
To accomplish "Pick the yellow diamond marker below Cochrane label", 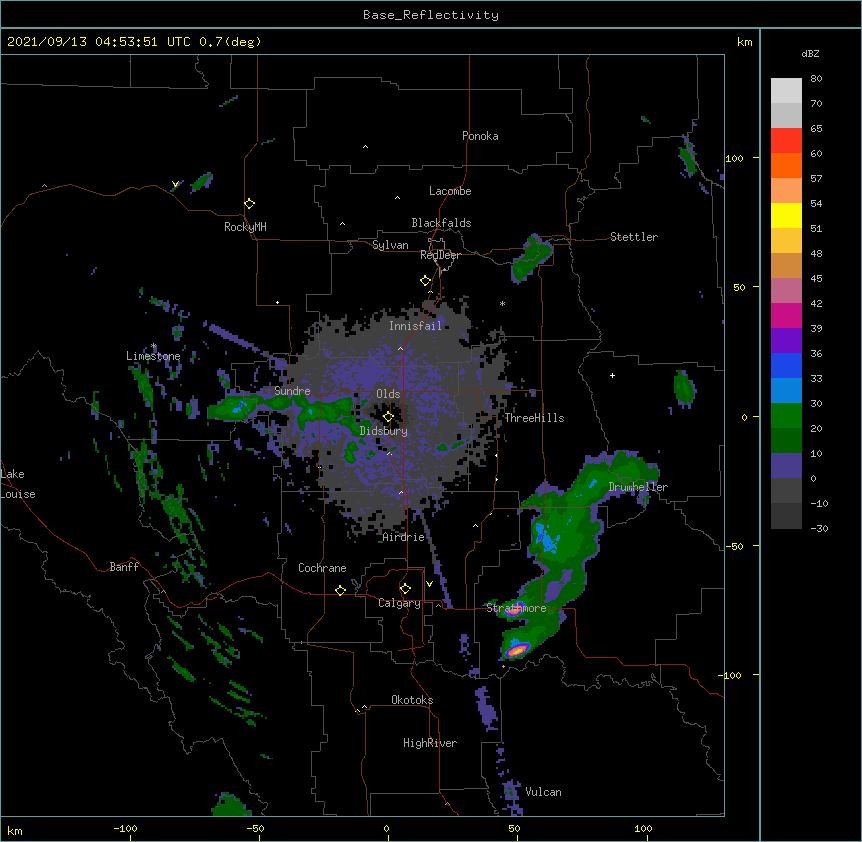I will 340,590.
